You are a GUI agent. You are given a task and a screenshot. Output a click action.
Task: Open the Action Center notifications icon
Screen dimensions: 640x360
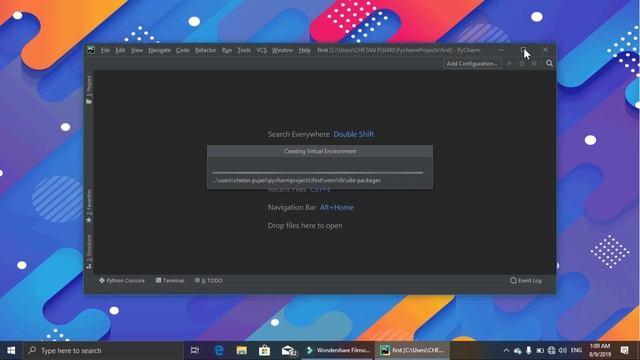click(624, 350)
